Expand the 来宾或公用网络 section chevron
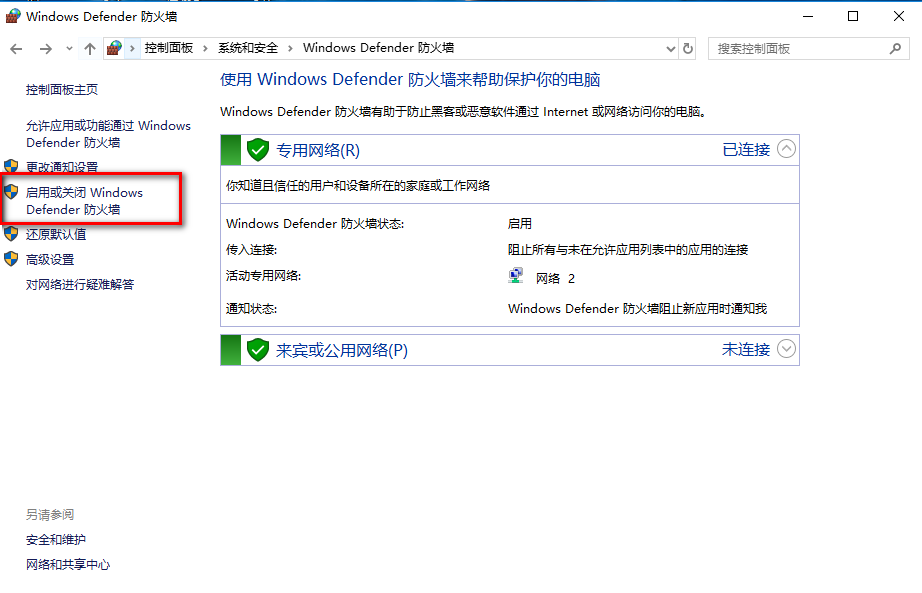 coord(786,349)
